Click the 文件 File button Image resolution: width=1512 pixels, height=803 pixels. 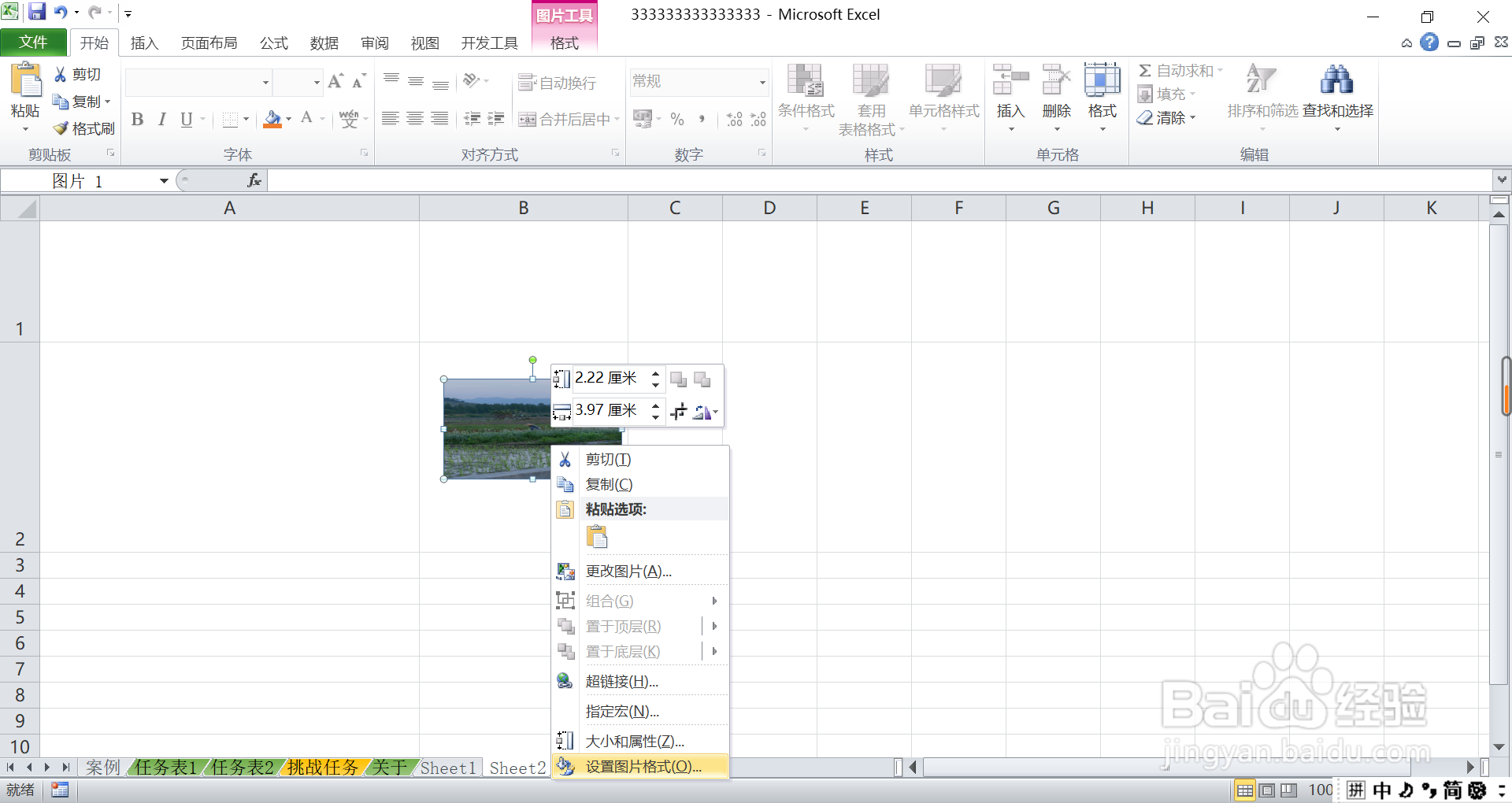coord(33,43)
